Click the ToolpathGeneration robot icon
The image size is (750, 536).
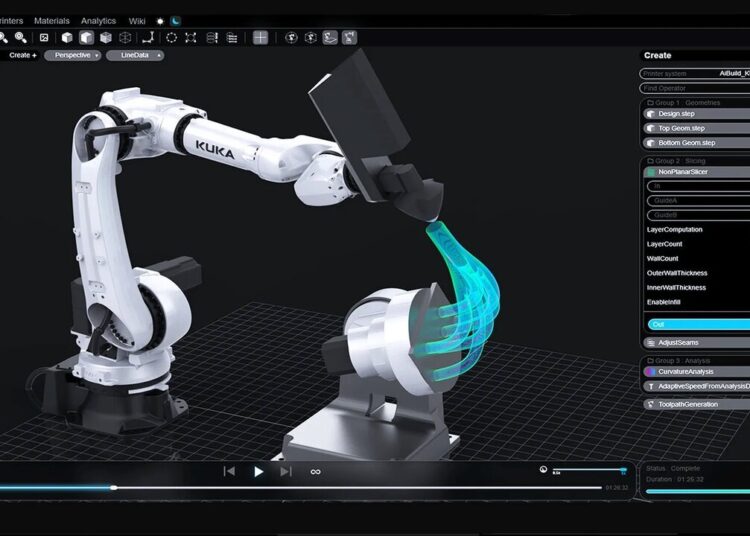tap(651, 405)
